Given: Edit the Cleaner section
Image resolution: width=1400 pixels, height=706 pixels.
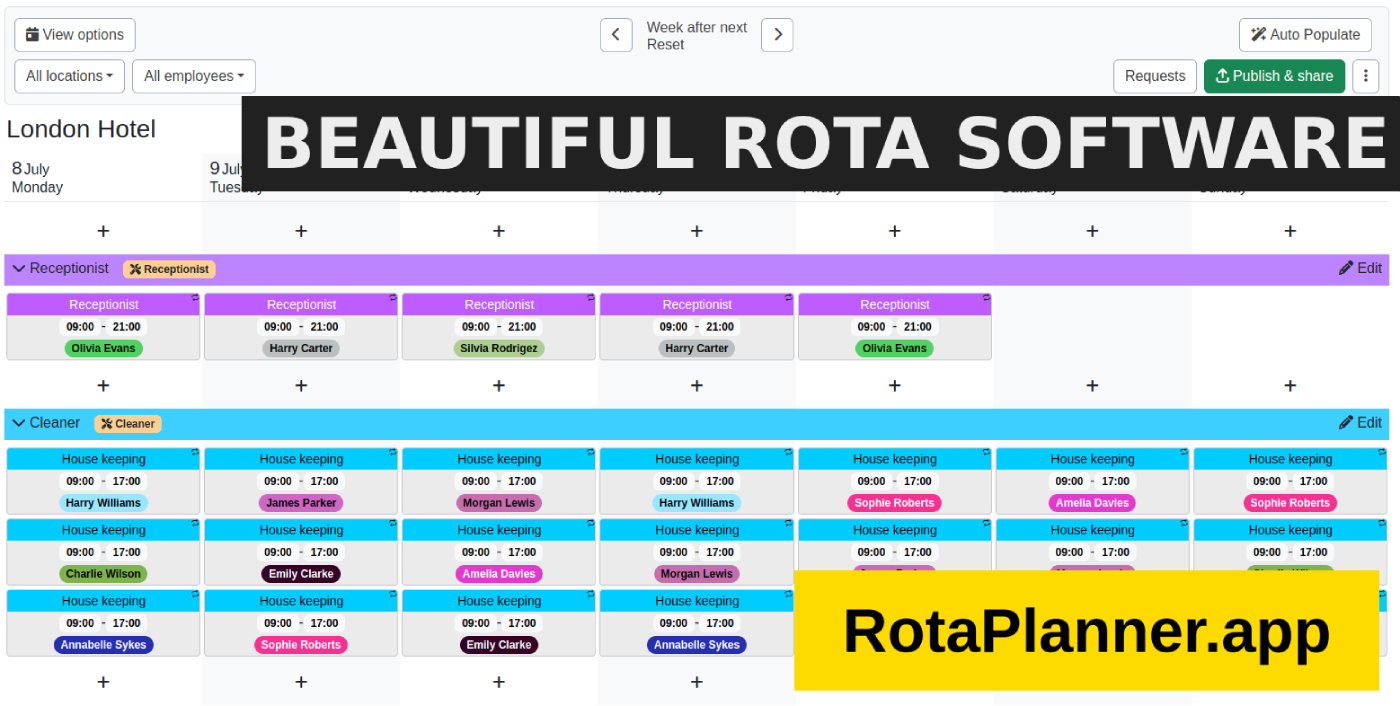Looking at the screenshot, I should tap(1360, 422).
